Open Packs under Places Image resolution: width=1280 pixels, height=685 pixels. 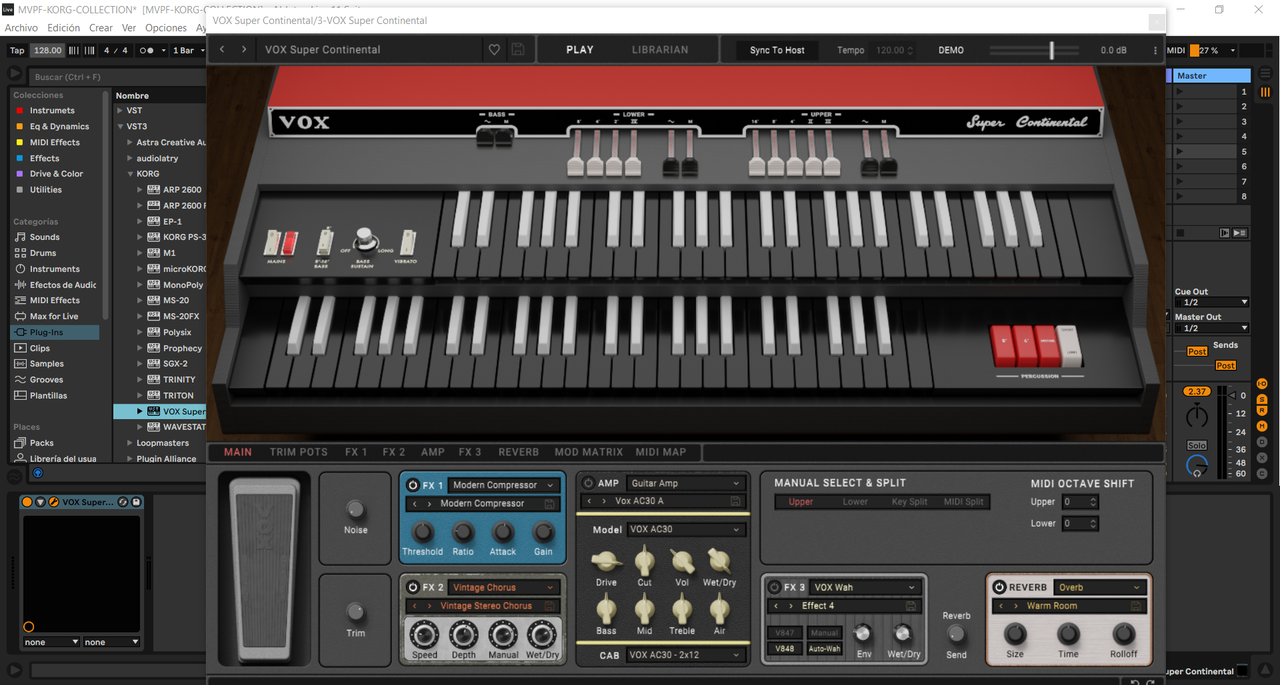point(42,443)
